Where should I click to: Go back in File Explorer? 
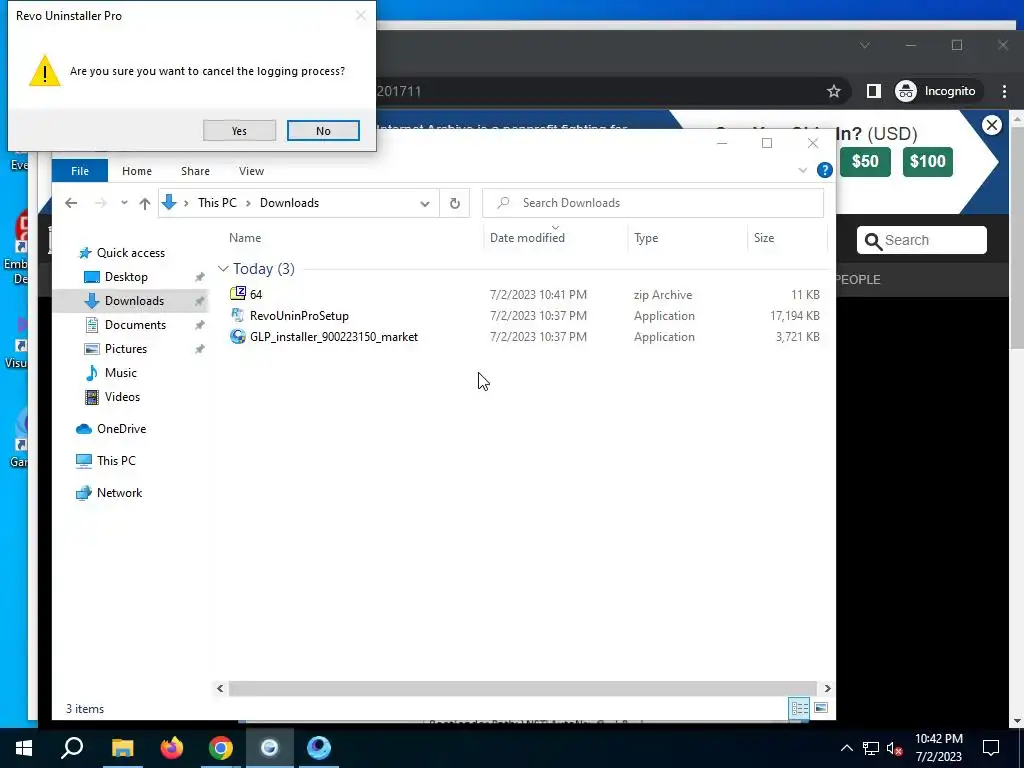coord(71,203)
